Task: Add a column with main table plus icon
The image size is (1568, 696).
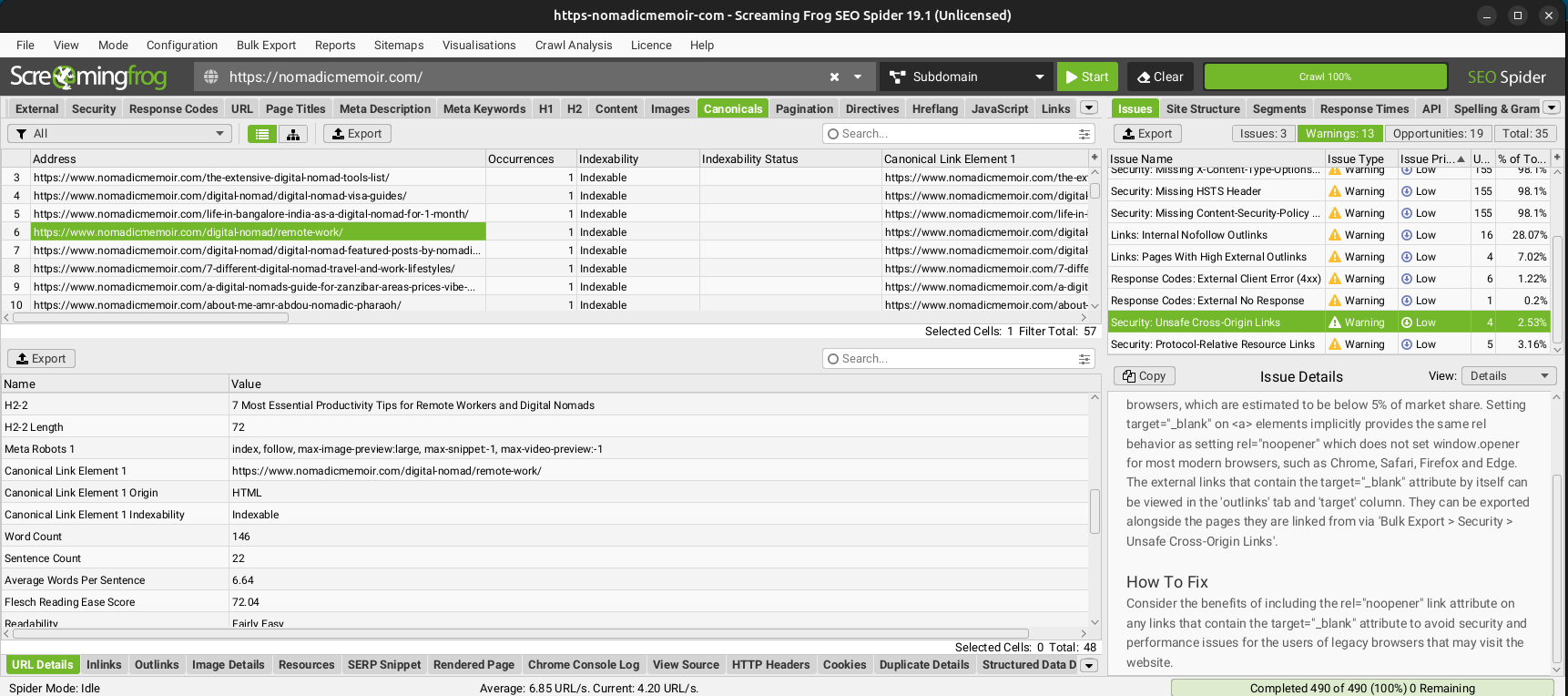Action: point(1095,158)
